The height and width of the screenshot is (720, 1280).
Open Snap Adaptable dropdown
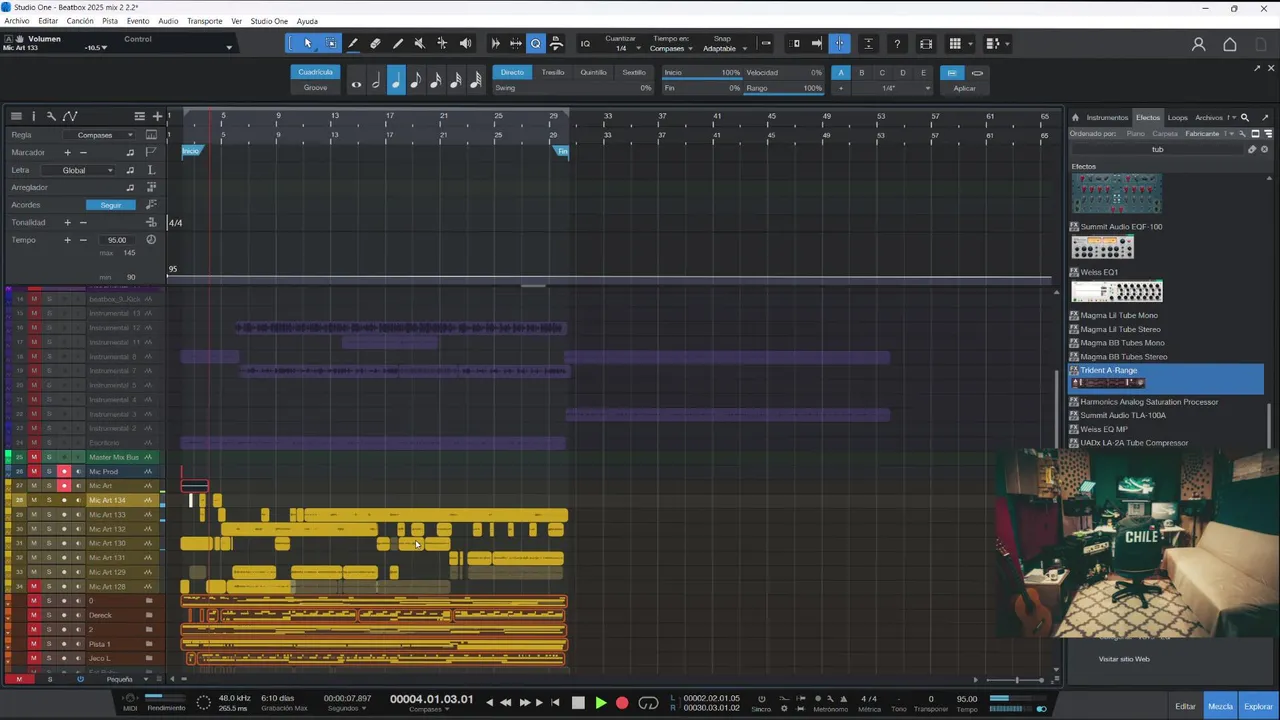722,44
